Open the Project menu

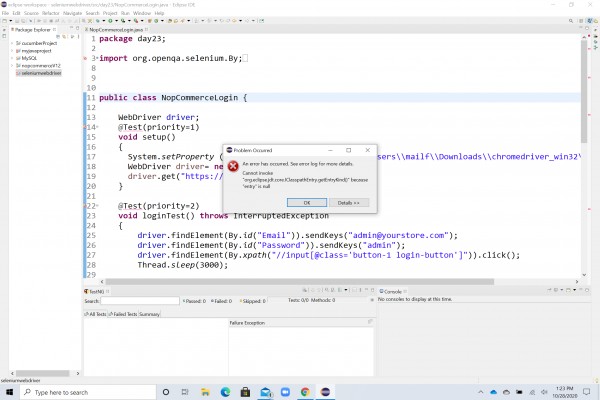[x=110, y=13]
